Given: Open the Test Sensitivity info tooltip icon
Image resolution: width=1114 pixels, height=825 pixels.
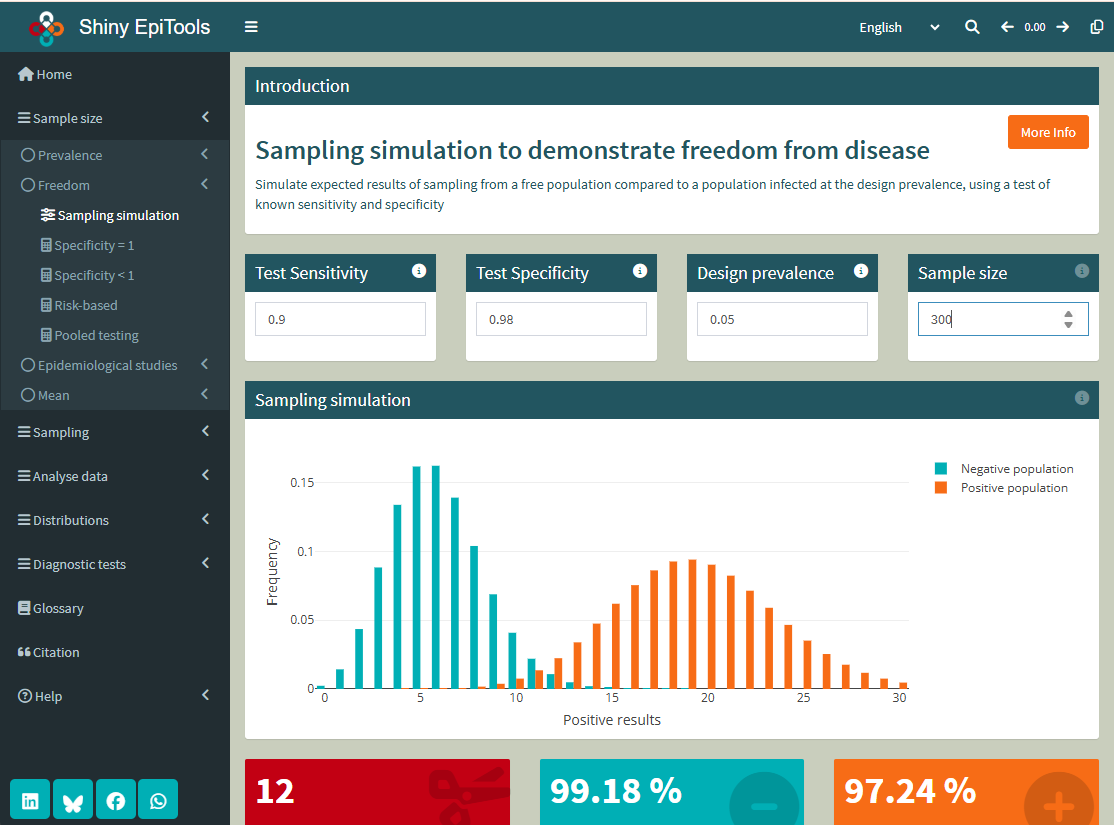Looking at the screenshot, I should pos(419,271).
